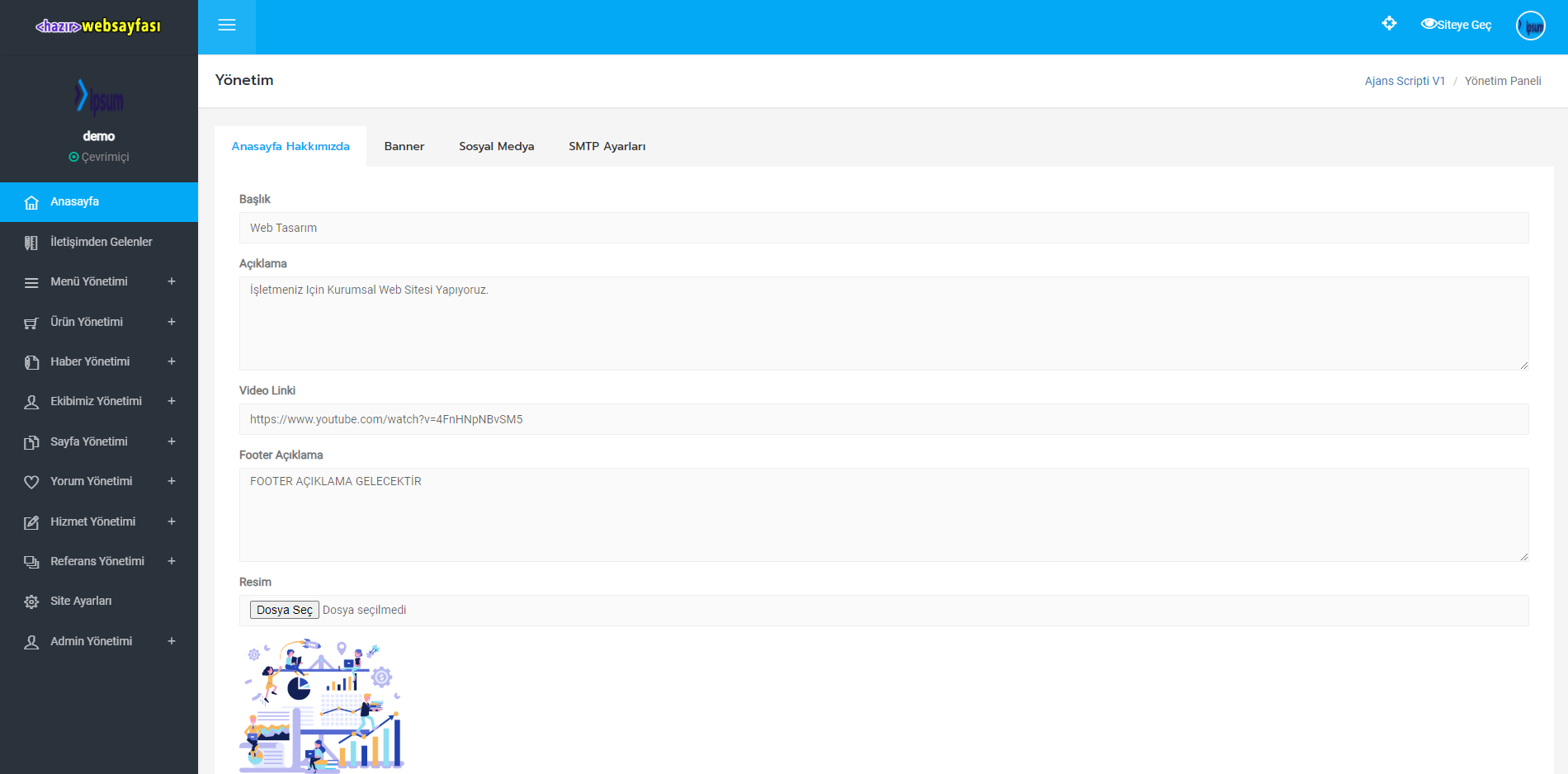This screenshot has height=774, width=1568.
Task: Click the home icon beside Anasayfa
Action: point(31,202)
